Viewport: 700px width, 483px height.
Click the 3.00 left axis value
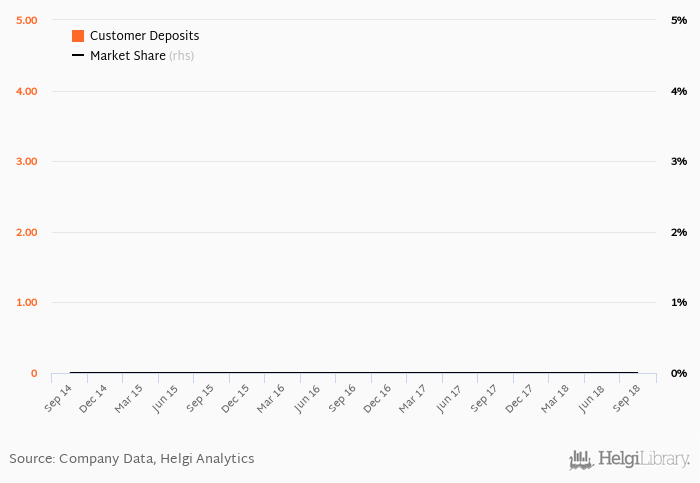[x=27, y=162]
